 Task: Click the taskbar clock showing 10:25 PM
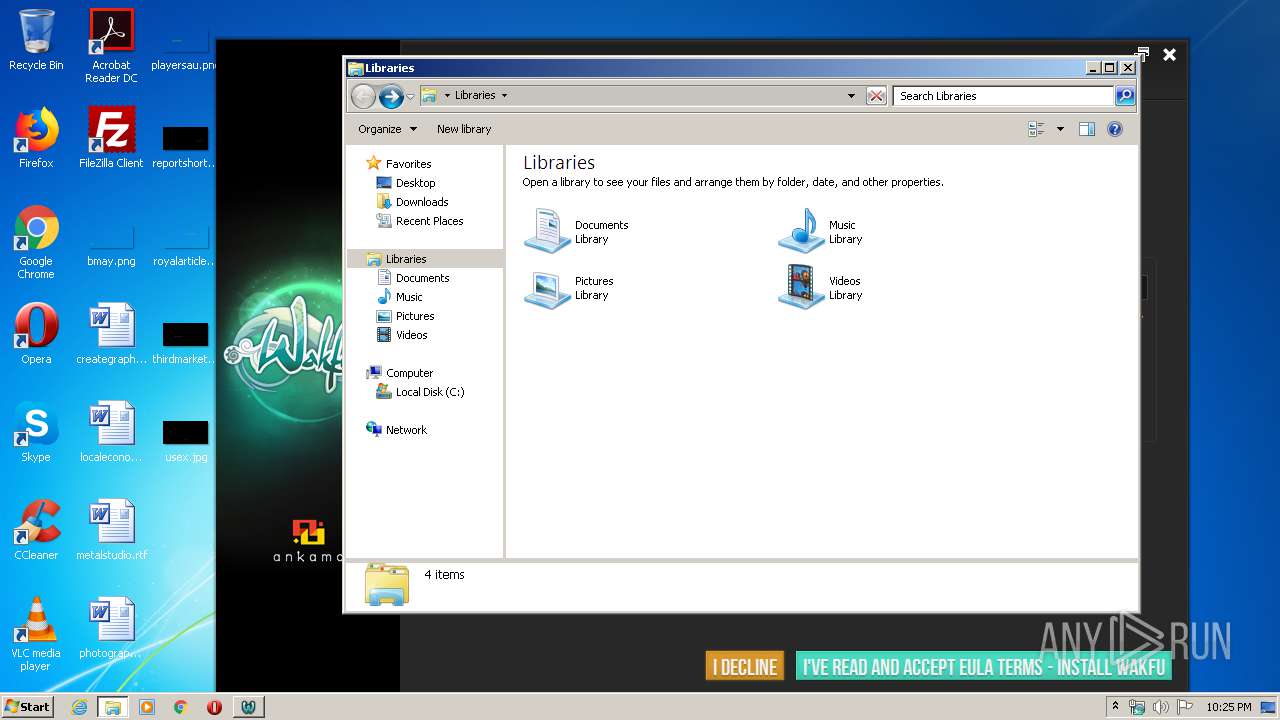1228,707
